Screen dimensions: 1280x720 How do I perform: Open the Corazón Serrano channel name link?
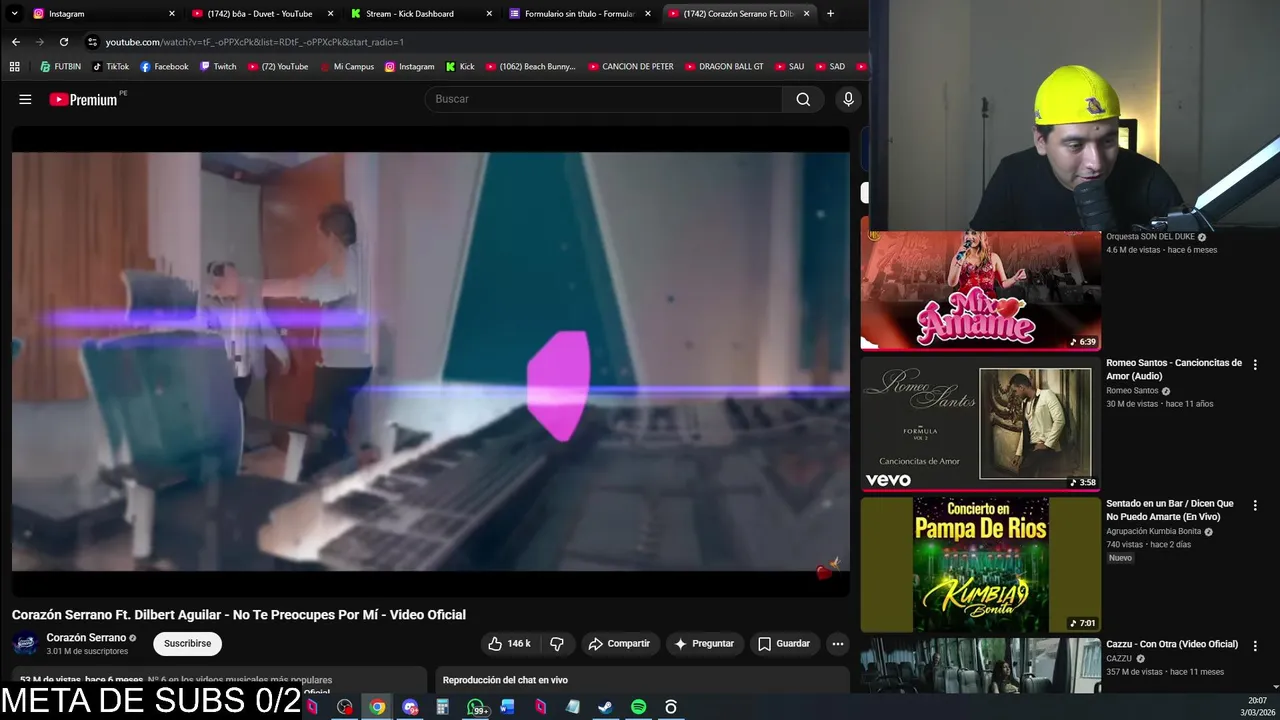pos(86,638)
